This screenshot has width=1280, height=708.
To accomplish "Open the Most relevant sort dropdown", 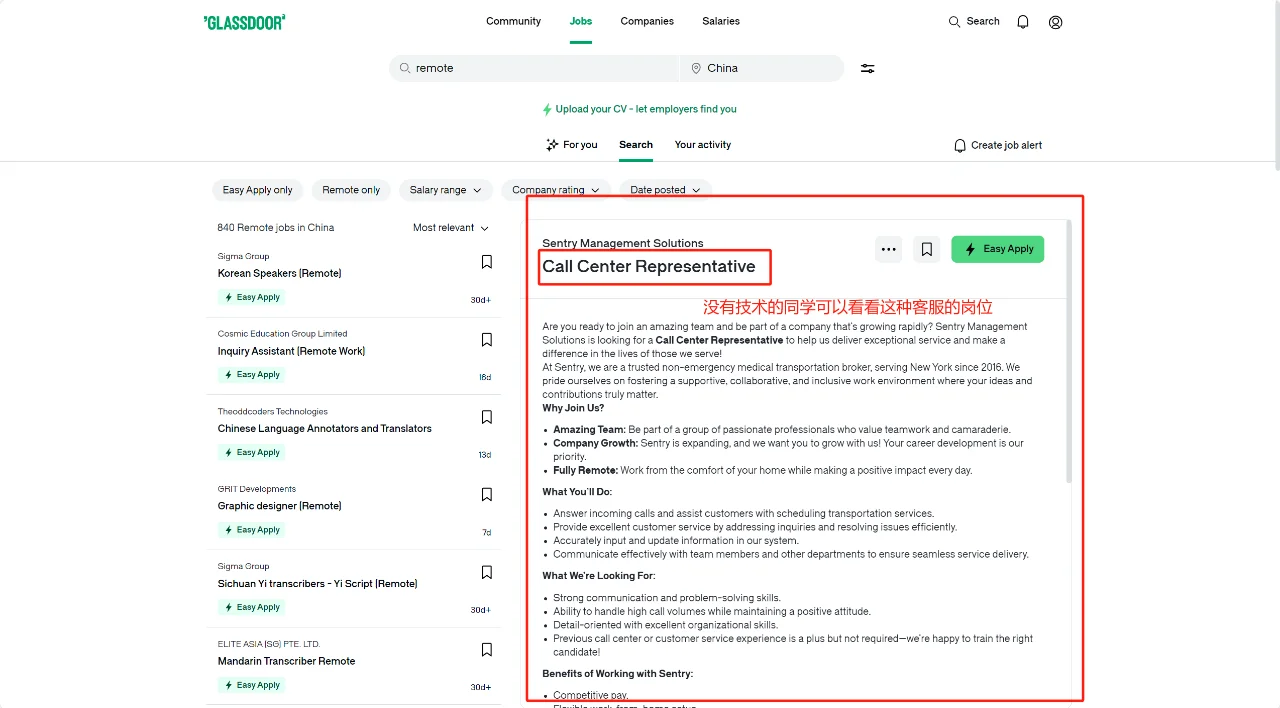I will 451,228.
